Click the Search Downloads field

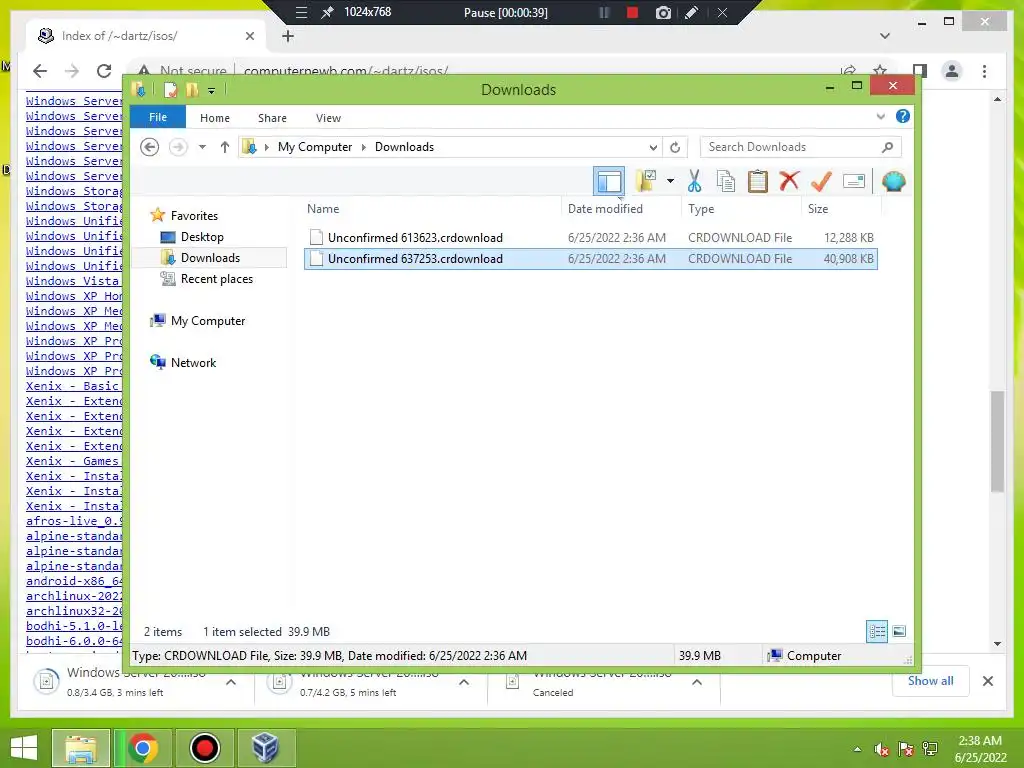[801, 147]
